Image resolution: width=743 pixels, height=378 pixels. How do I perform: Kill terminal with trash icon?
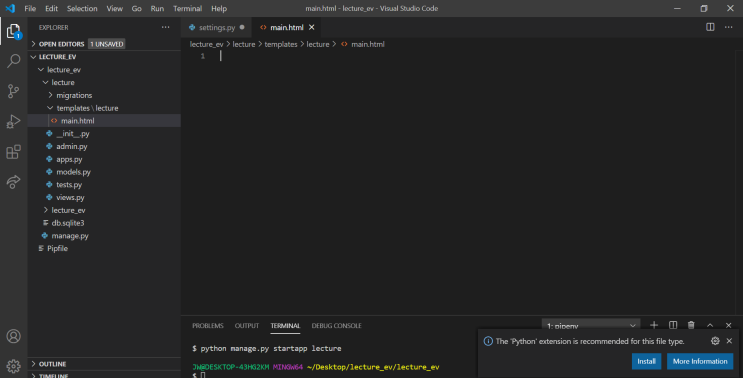coord(691,325)
